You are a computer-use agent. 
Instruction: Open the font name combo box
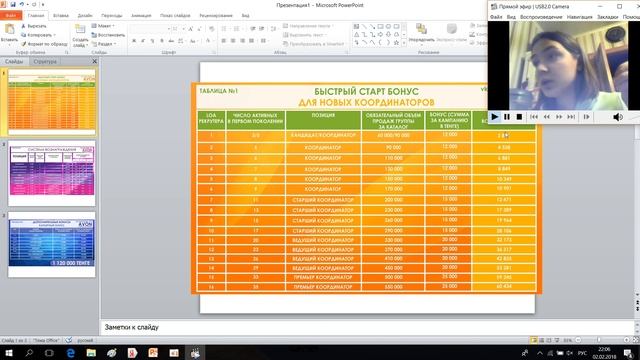(150, 29)
